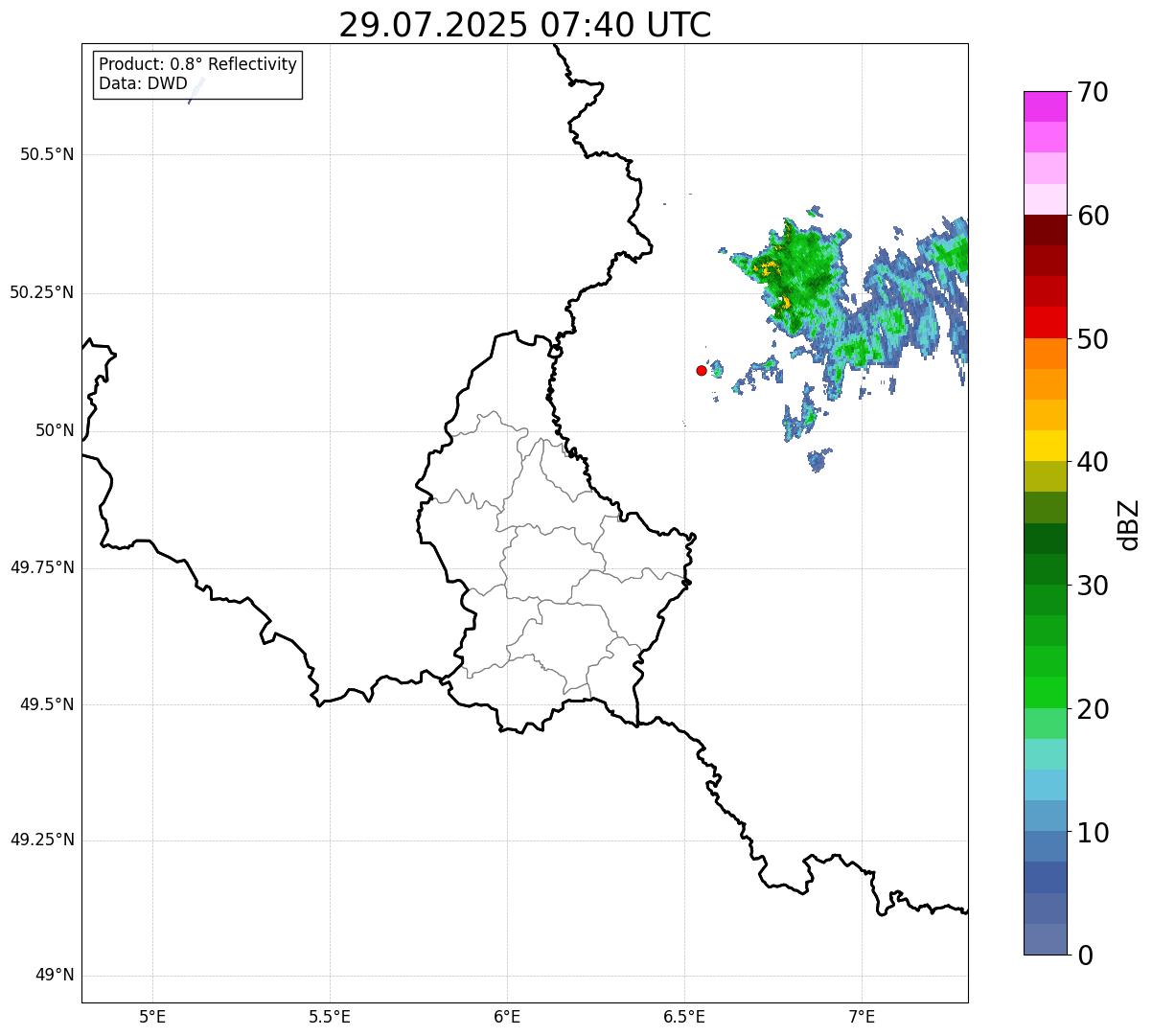Click the colorbar tick label 0

(1086, 955)
